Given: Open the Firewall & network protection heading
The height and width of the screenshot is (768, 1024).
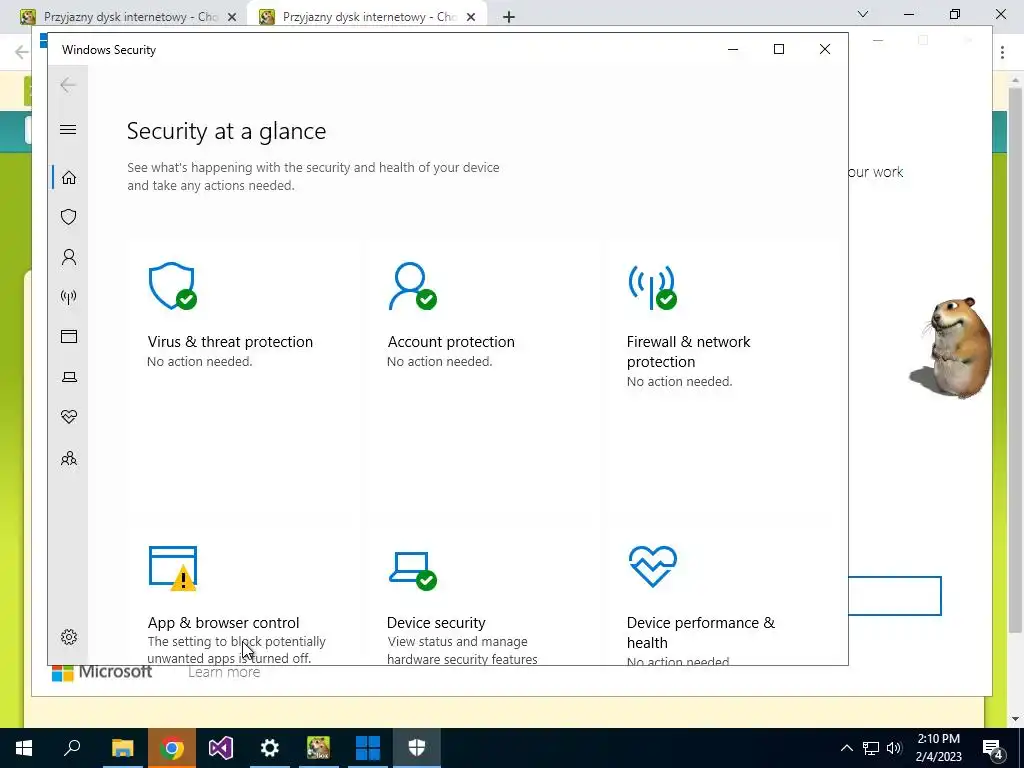Looking at the screenshot, I should click(x=688, y=351).
